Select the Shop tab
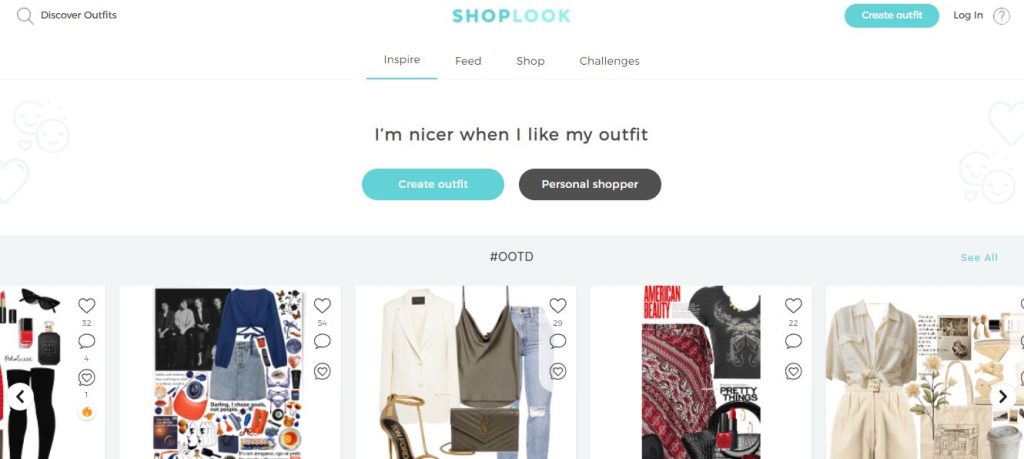This screenshot has width=1024, height=459. point(530,61)
